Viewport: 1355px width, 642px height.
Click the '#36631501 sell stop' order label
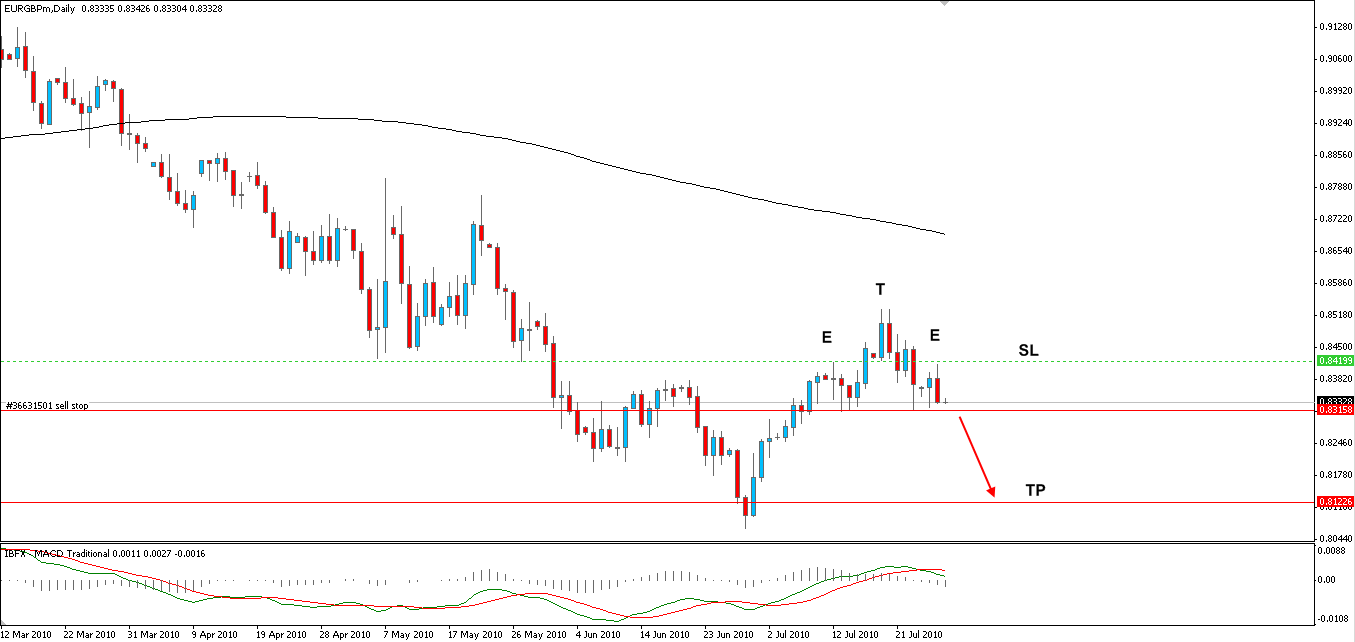[x=47, y=405]
